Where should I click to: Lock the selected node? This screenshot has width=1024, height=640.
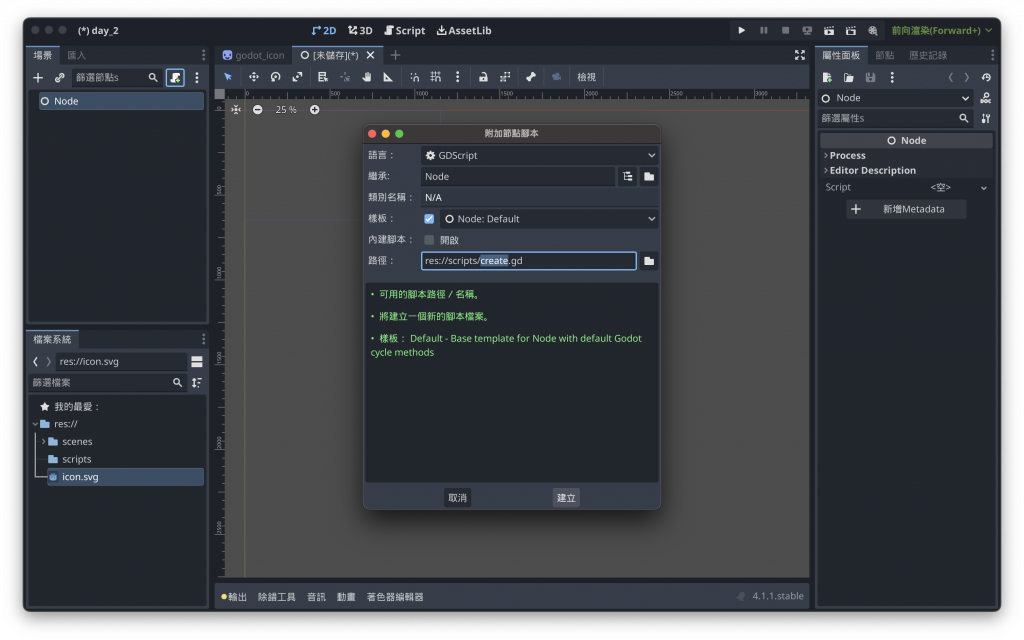483,77
